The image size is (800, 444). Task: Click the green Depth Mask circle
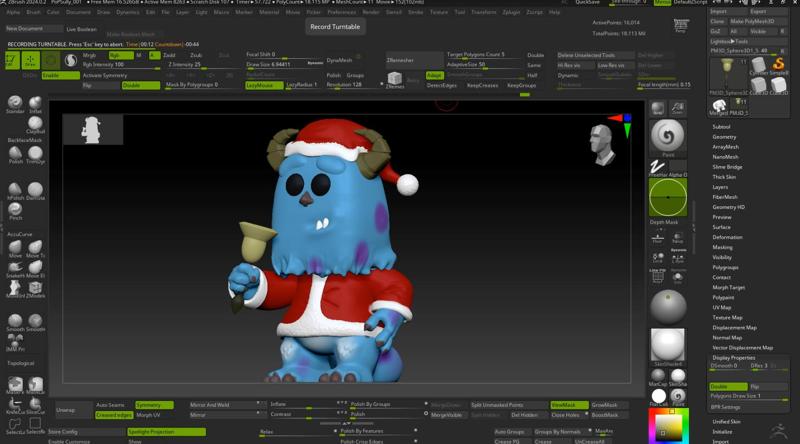667,198
